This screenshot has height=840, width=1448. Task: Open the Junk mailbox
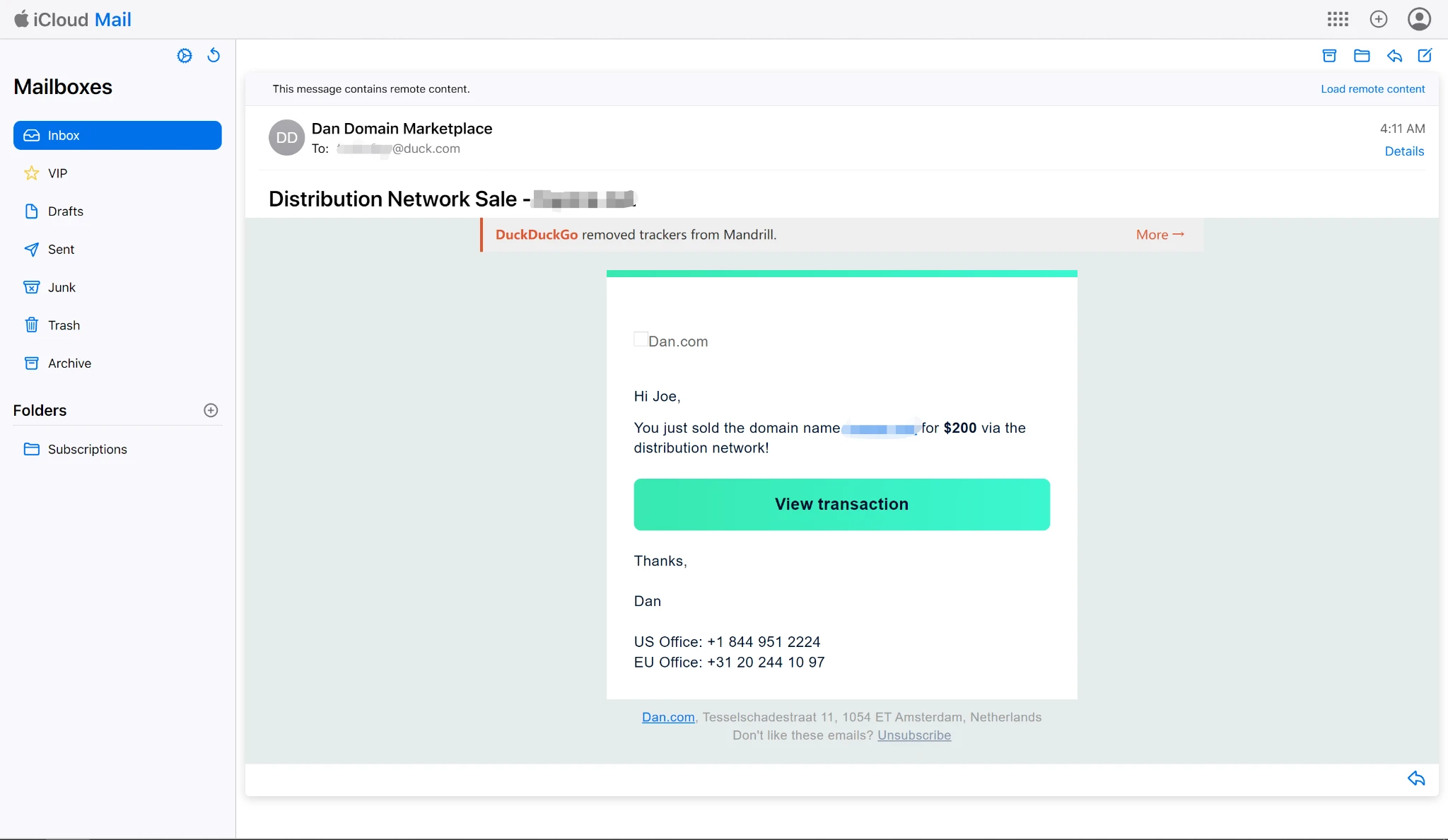[x=62, y=288]
